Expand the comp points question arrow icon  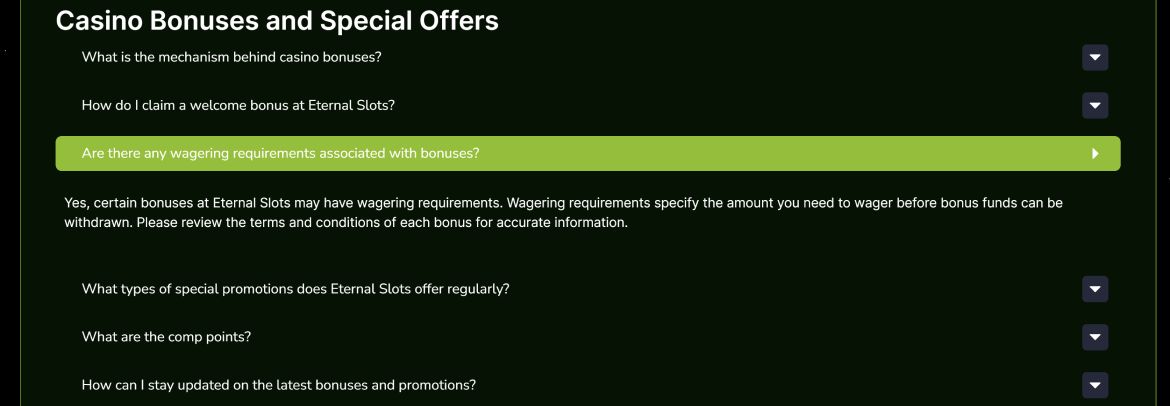[x=1095, y=338]
